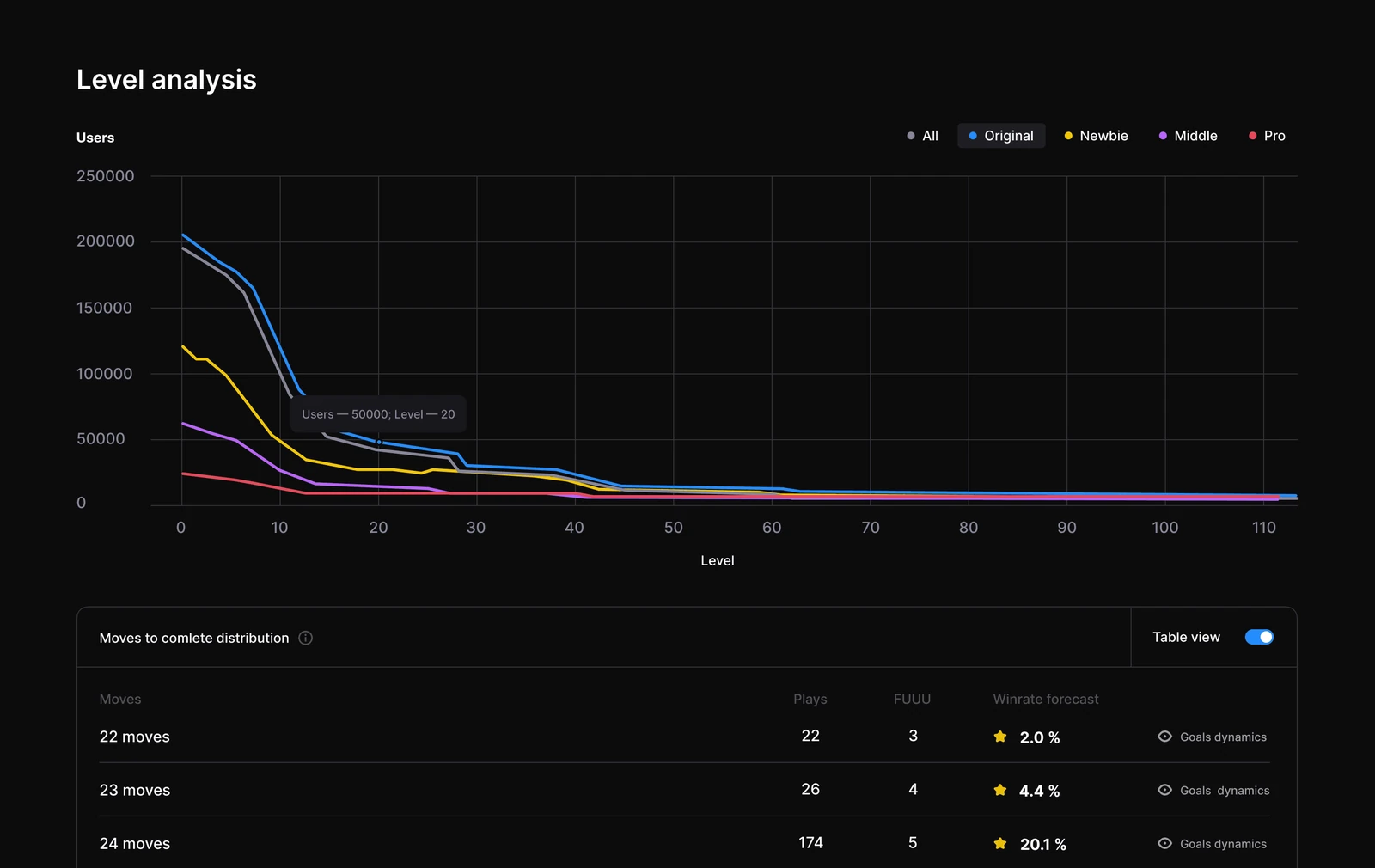Click Plays value 26

tap(810, 789)
